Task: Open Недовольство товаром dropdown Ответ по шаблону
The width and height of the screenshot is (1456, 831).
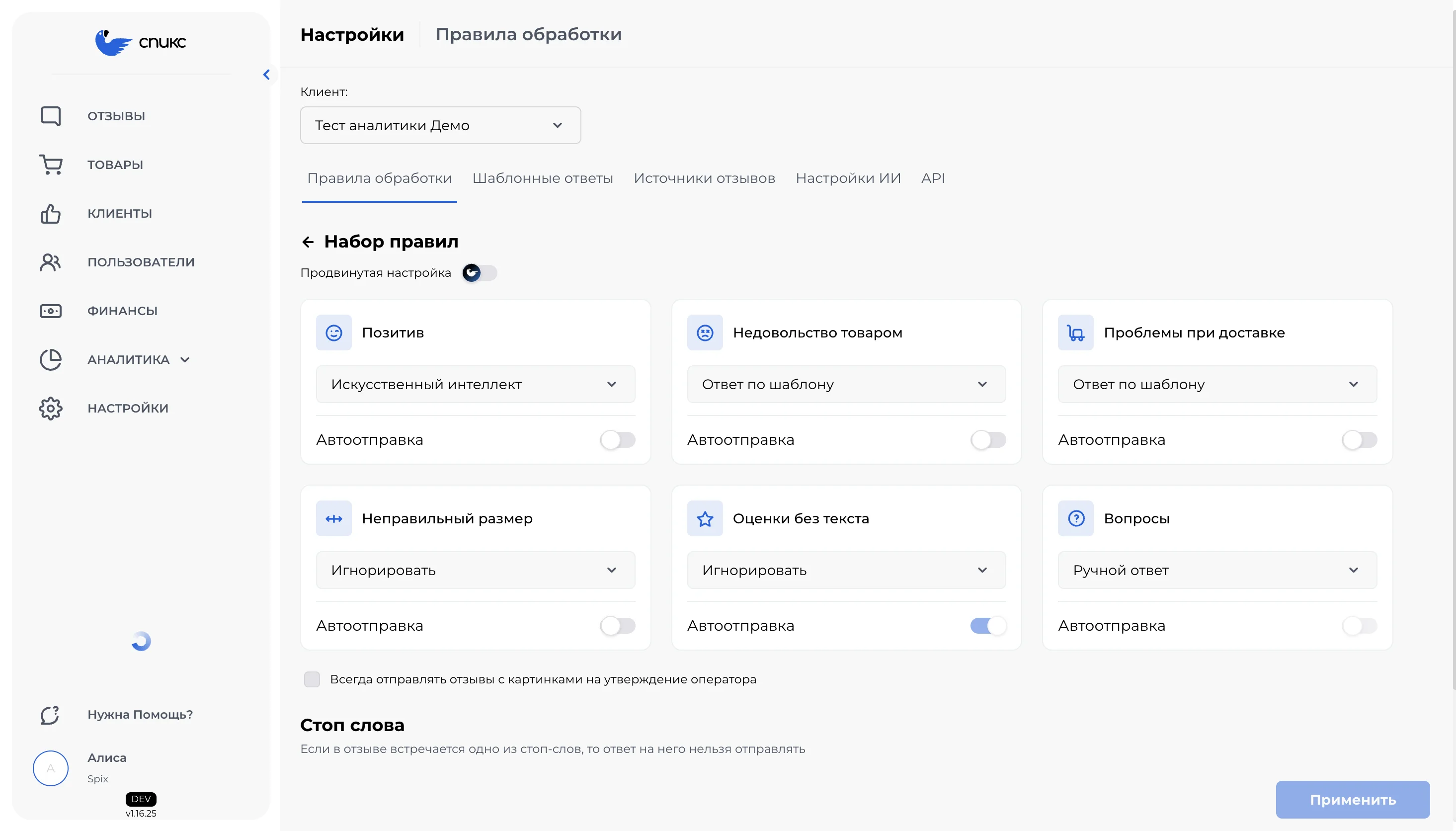Action: click(x=846, y=384)
